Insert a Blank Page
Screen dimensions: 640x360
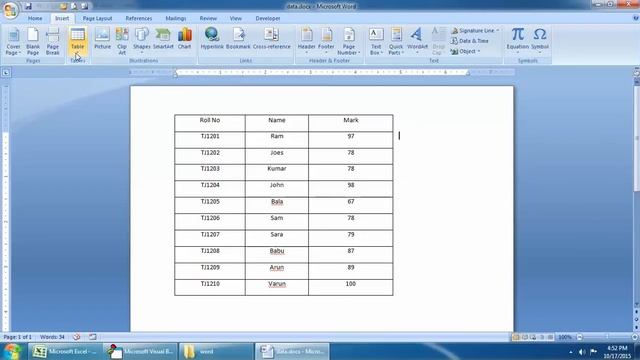tap(33, 41)
